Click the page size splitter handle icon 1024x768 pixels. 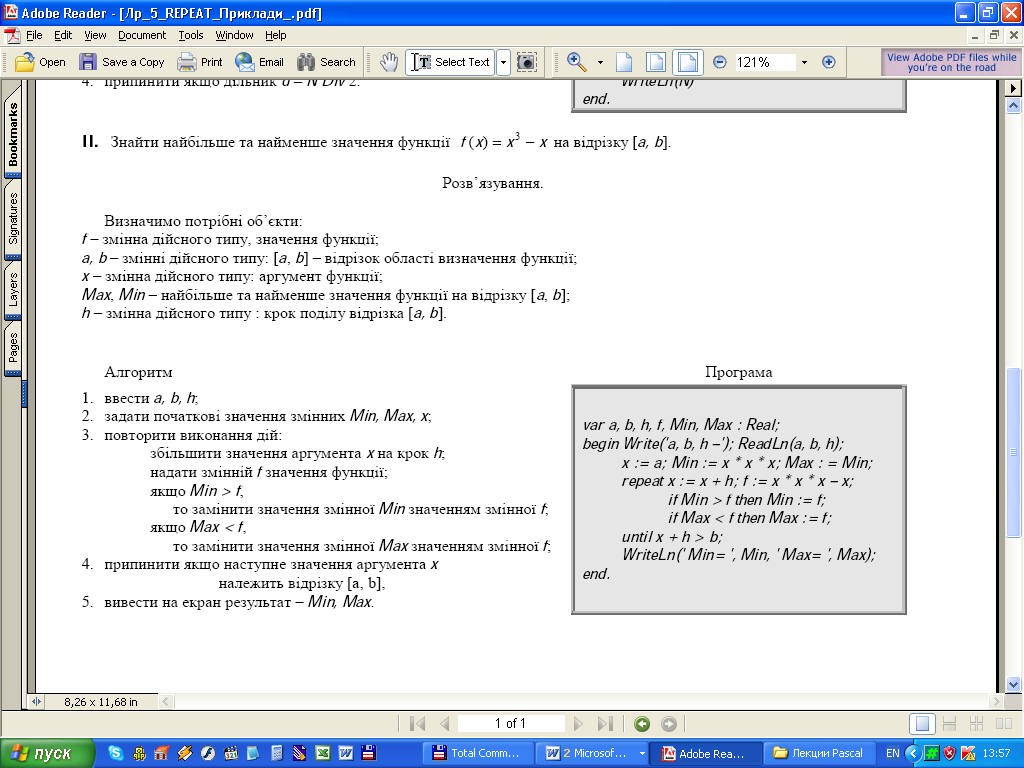(x=36, y=702)
